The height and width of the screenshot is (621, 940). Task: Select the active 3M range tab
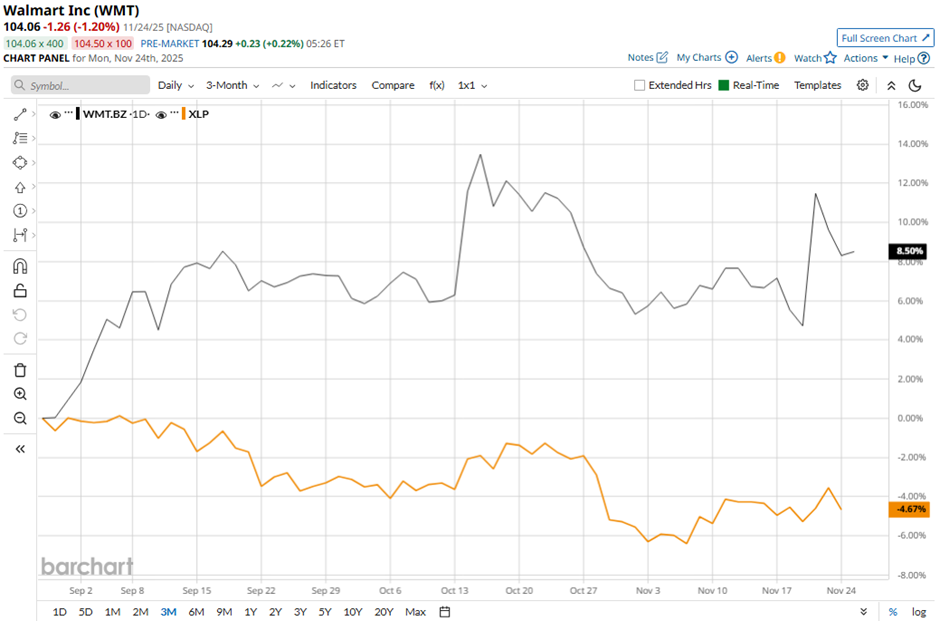(168, 612)
